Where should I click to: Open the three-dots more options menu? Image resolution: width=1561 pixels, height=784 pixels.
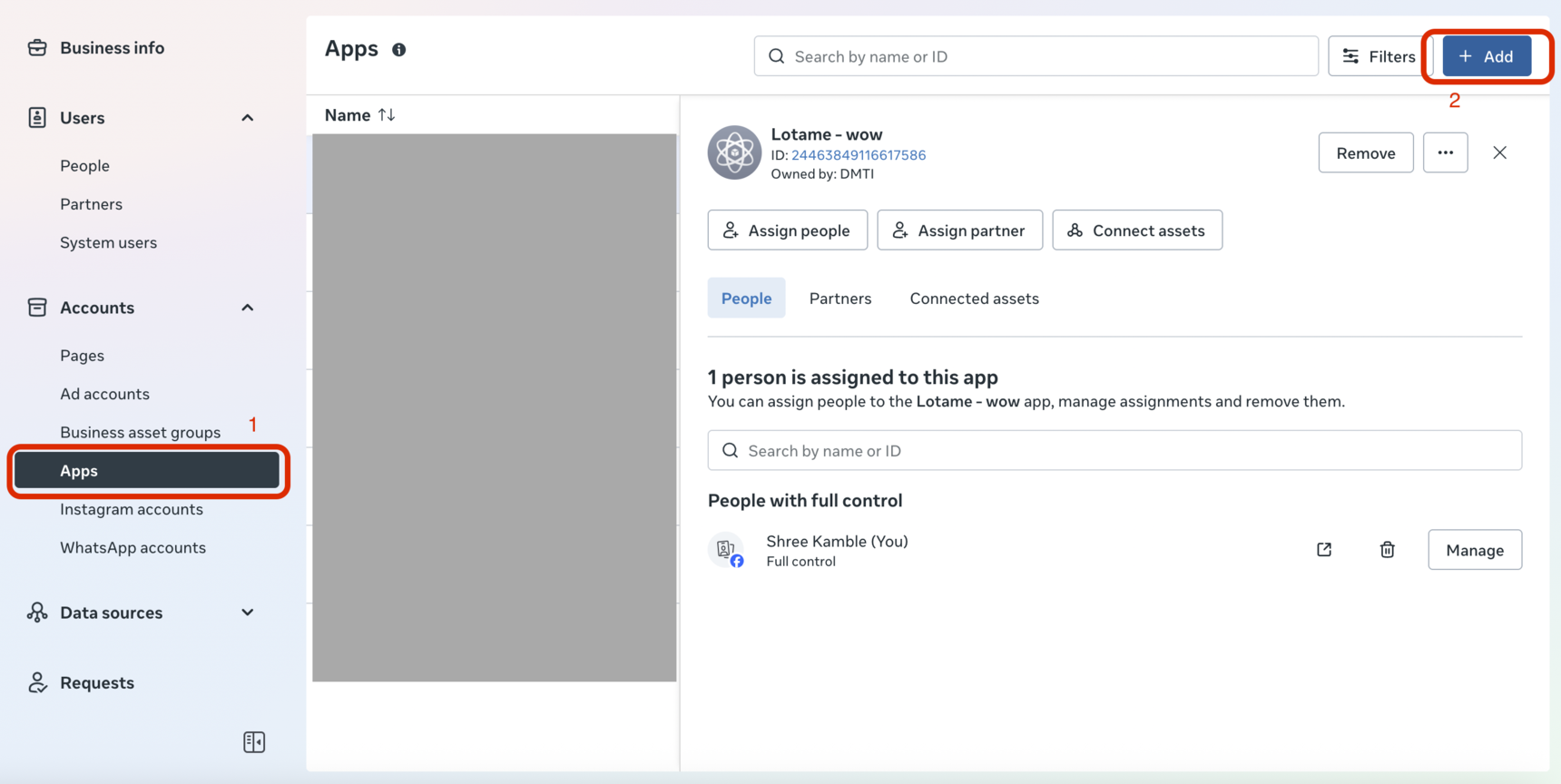[x=1445, y=152]
